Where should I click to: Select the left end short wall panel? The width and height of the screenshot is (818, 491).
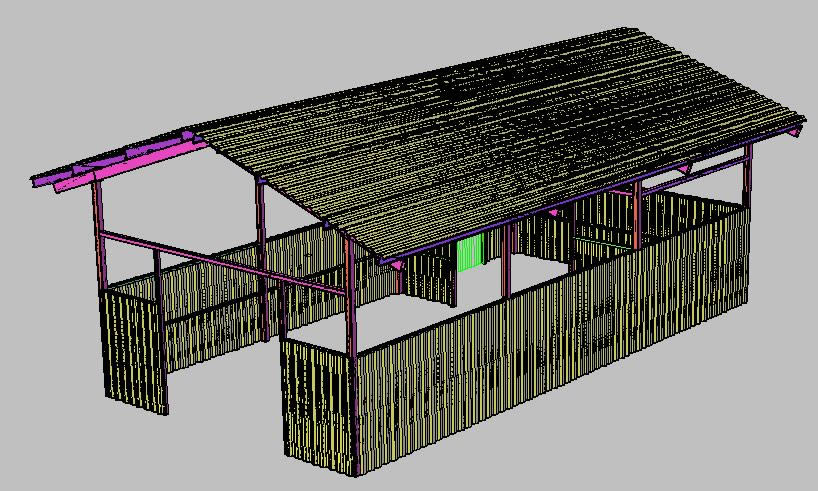(135, 350)
